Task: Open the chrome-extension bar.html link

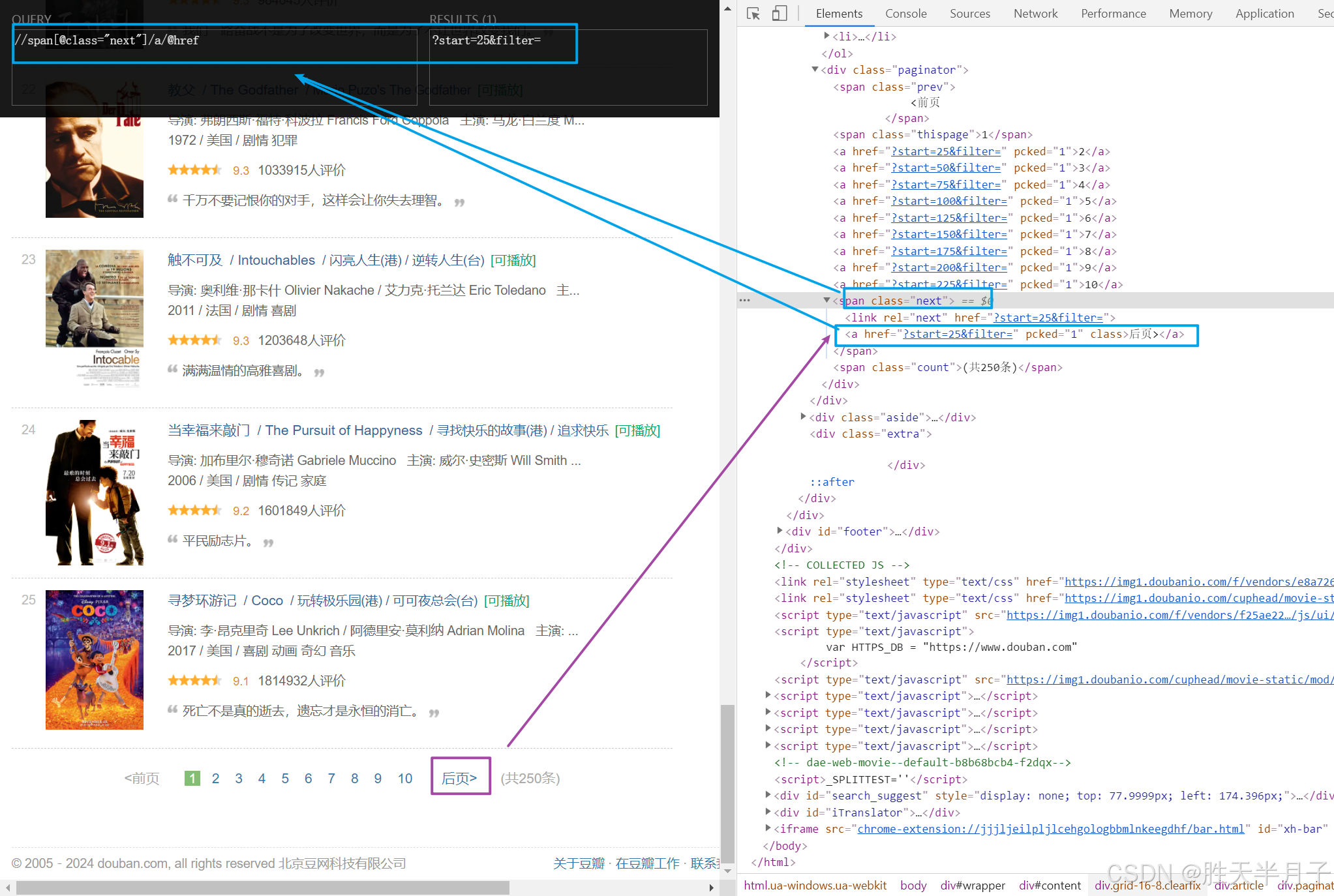Action: point(1051,829)
